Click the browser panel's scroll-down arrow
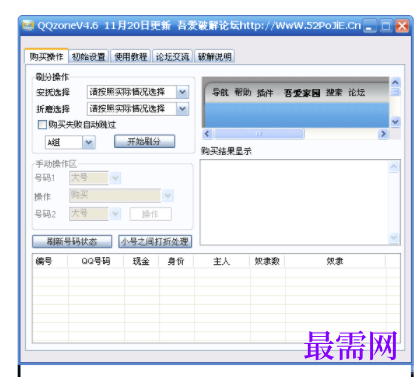This screenshot has width=416, height=377. pyautogui.click(x=395, y=122)
